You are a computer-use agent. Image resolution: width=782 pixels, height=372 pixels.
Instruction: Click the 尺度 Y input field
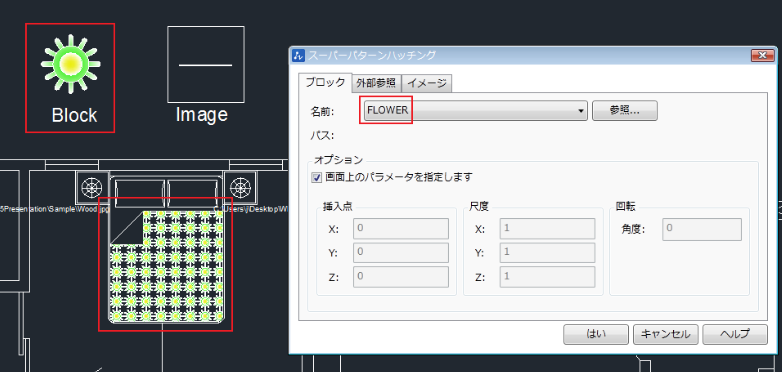click(x=548, y=252)
